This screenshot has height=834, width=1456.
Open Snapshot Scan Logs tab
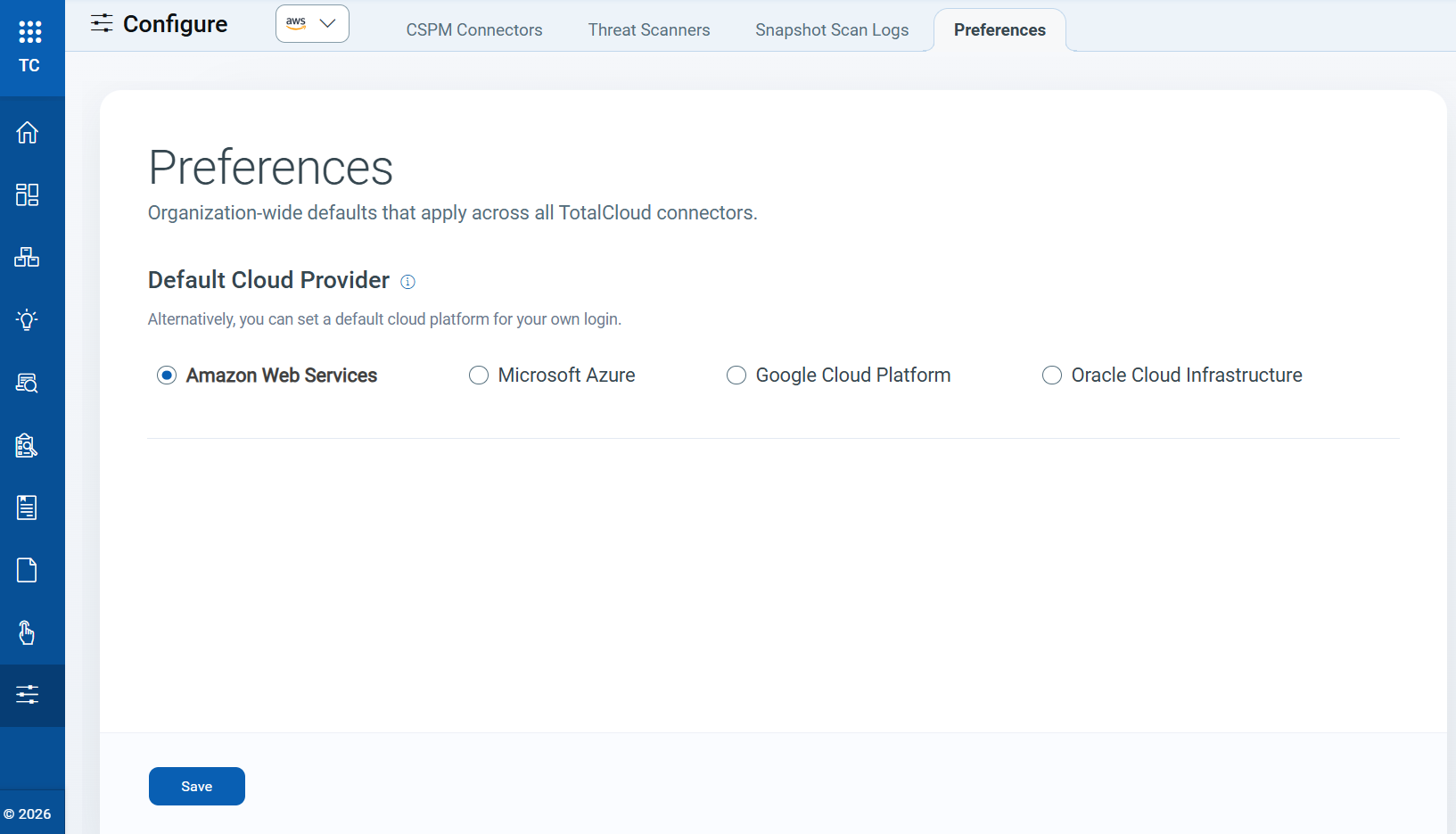(x=832, y=29)
